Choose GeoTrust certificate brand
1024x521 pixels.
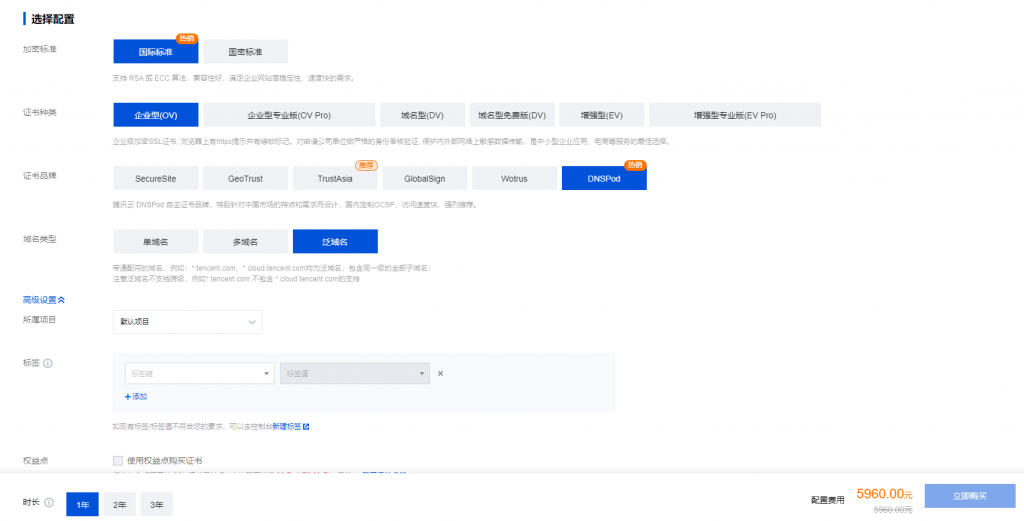coord(246,178)
